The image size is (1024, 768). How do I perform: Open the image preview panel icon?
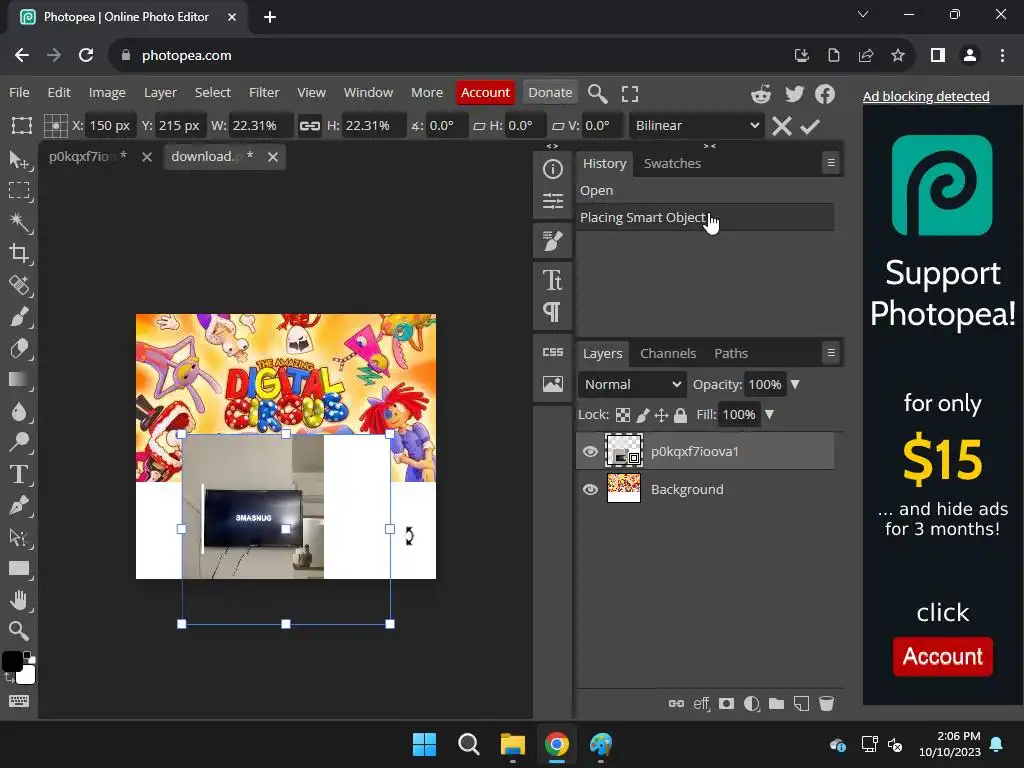pyautogui.click(x=552, y=384)
